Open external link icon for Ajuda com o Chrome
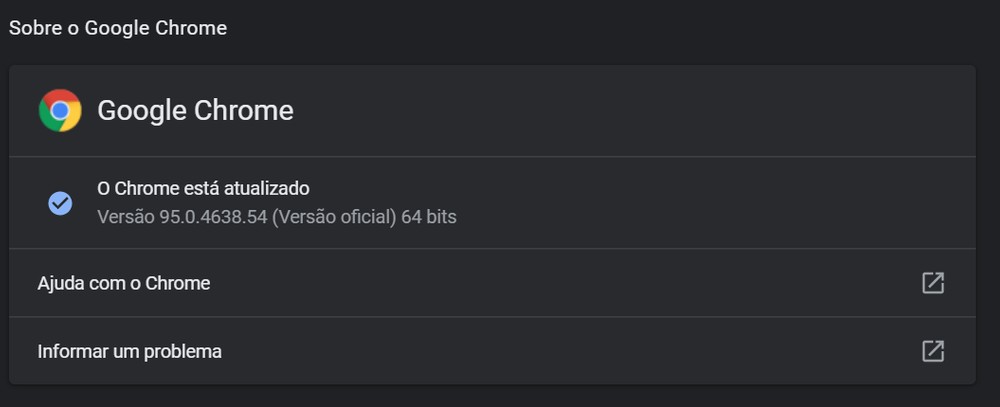This screenshot has width=1000, height=407. coord(933,283)
